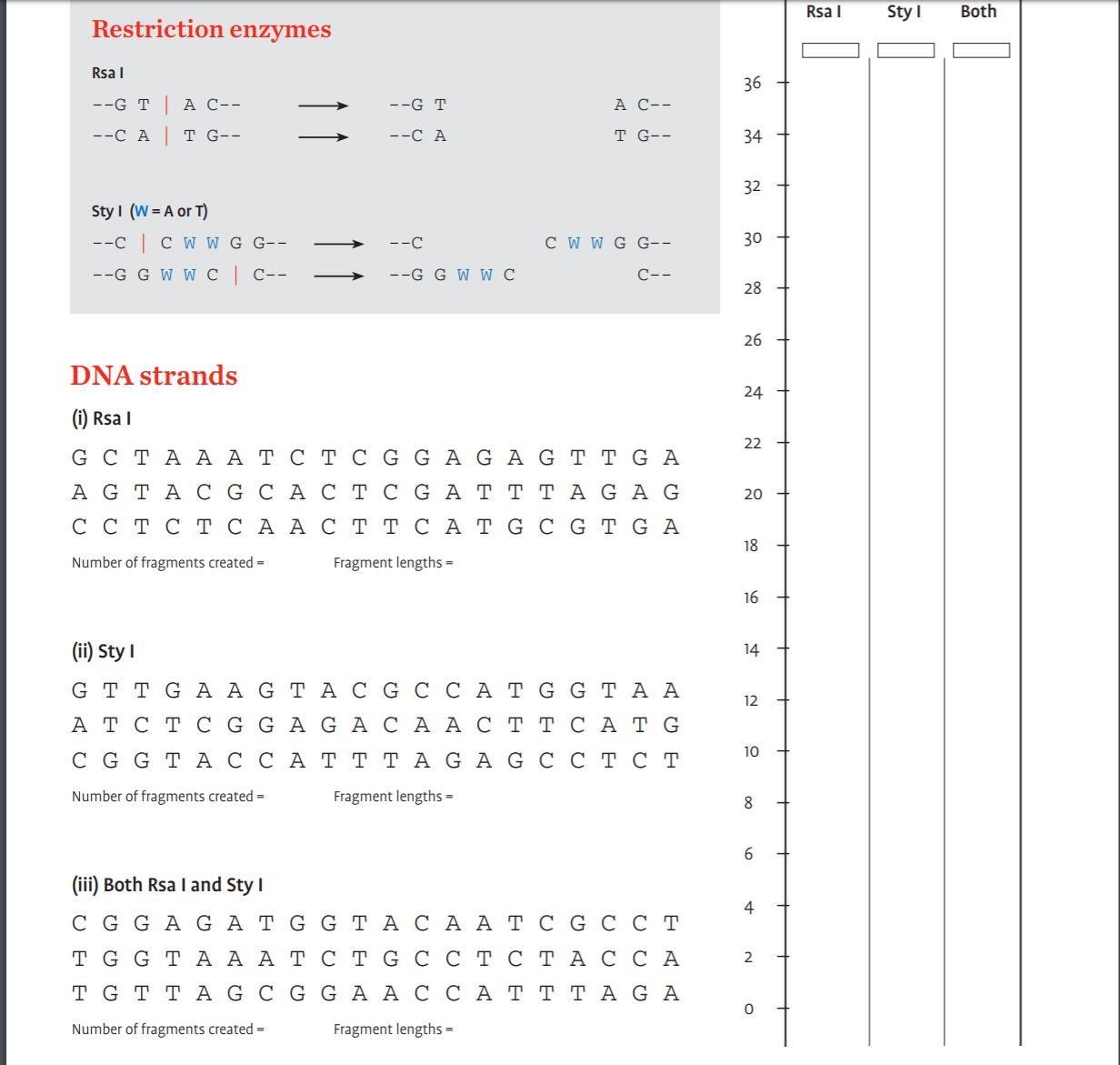Select the (ii) Sty I label
Viewport: 1120px width, 1065px height.
point(103,651)
